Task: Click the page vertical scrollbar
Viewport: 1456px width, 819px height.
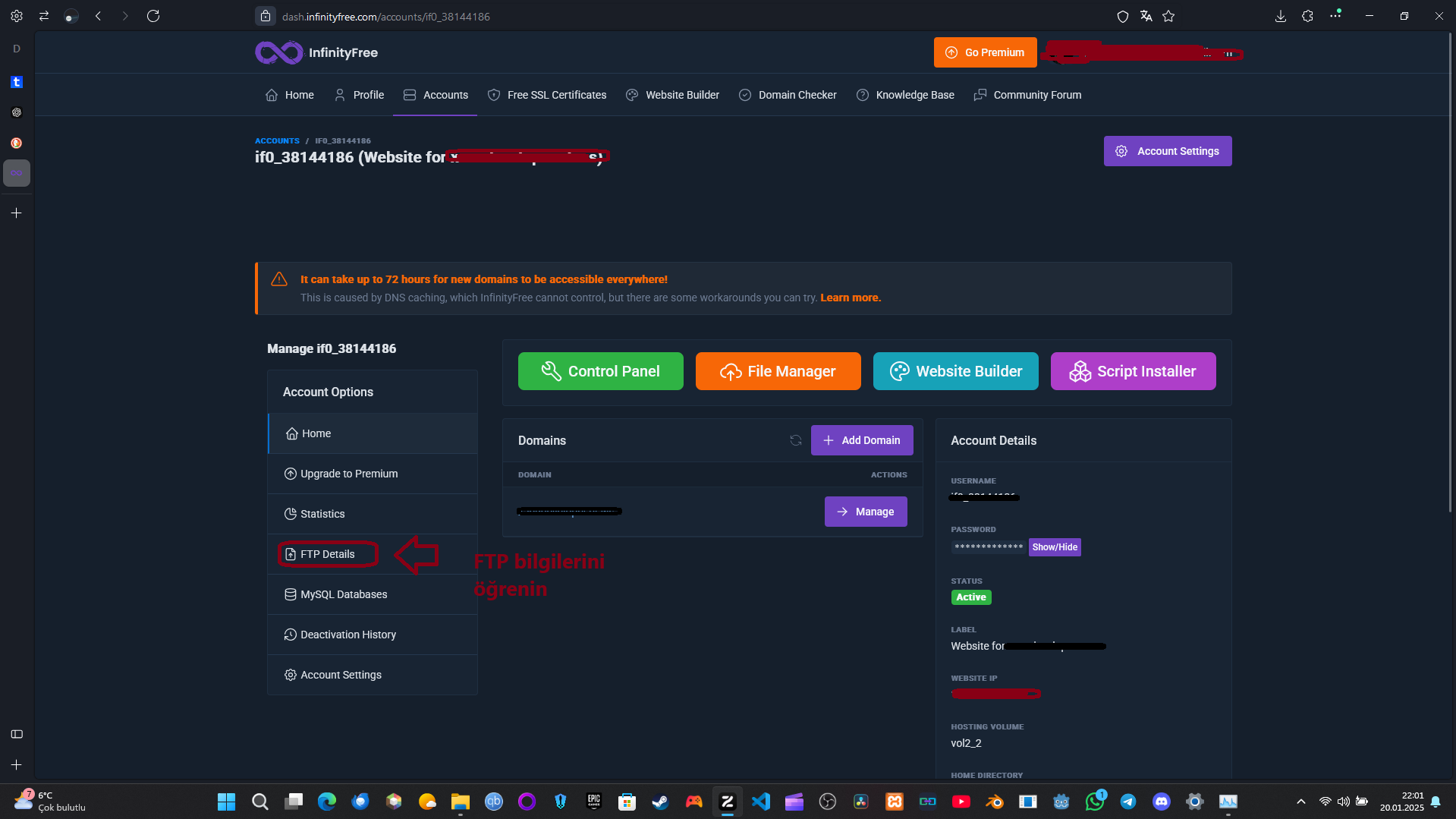Action: (x=1450, y=273)
